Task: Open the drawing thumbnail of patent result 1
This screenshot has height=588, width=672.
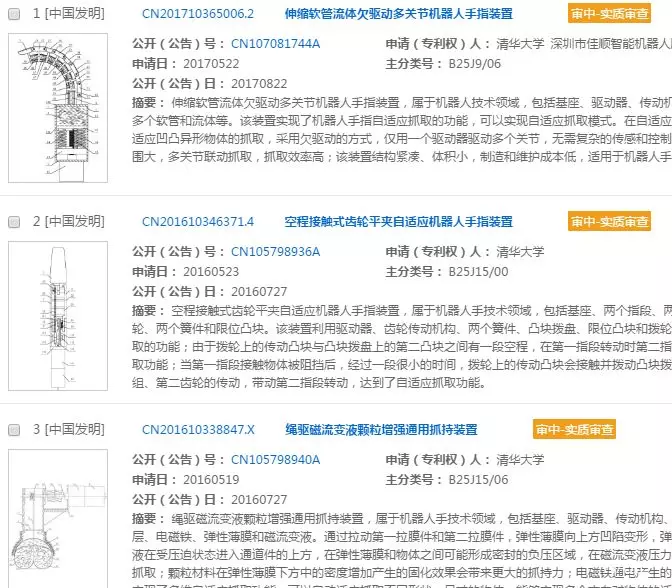Action: tap(58, 108)
